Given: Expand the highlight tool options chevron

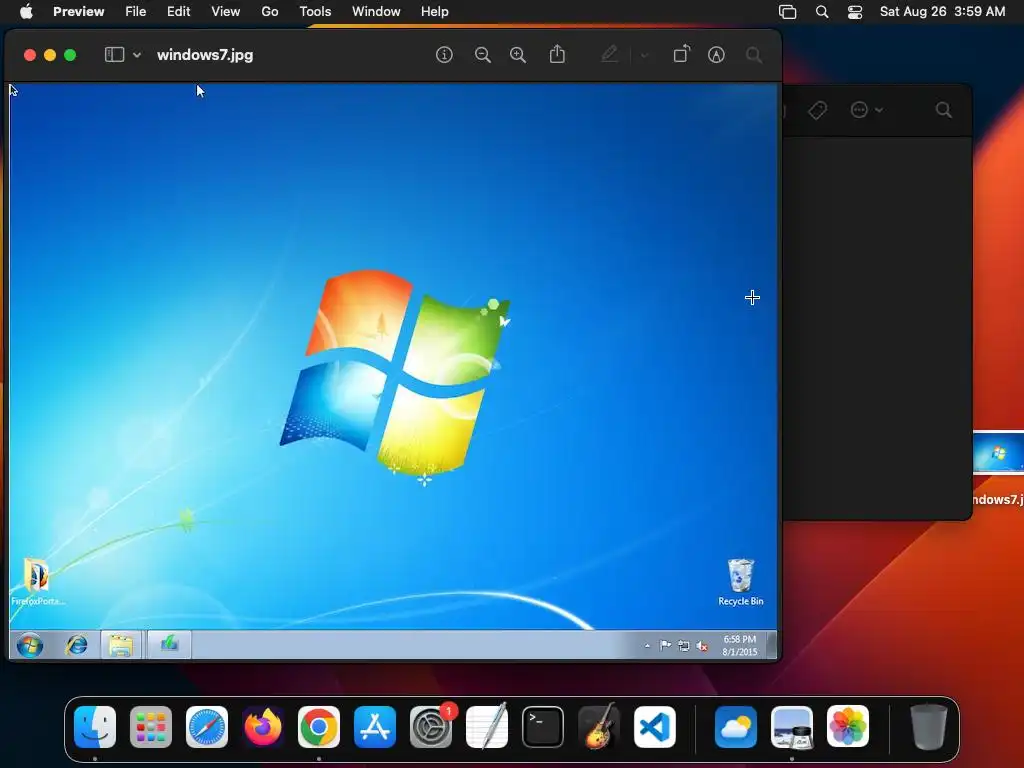Looking at the screenshot, I should (x=644, y=56).
